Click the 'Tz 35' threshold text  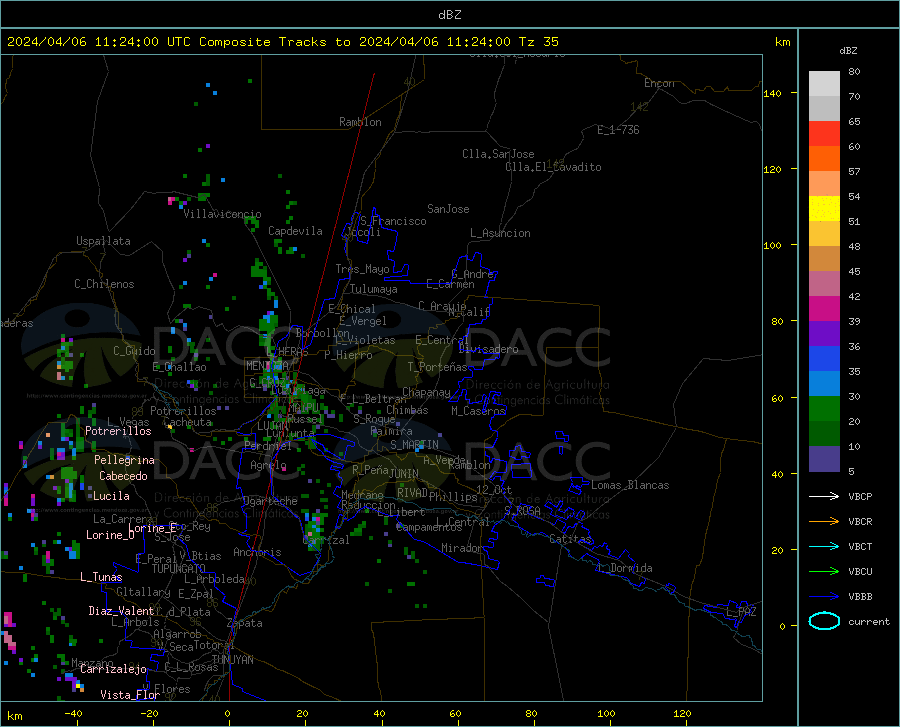click(538, 42)
